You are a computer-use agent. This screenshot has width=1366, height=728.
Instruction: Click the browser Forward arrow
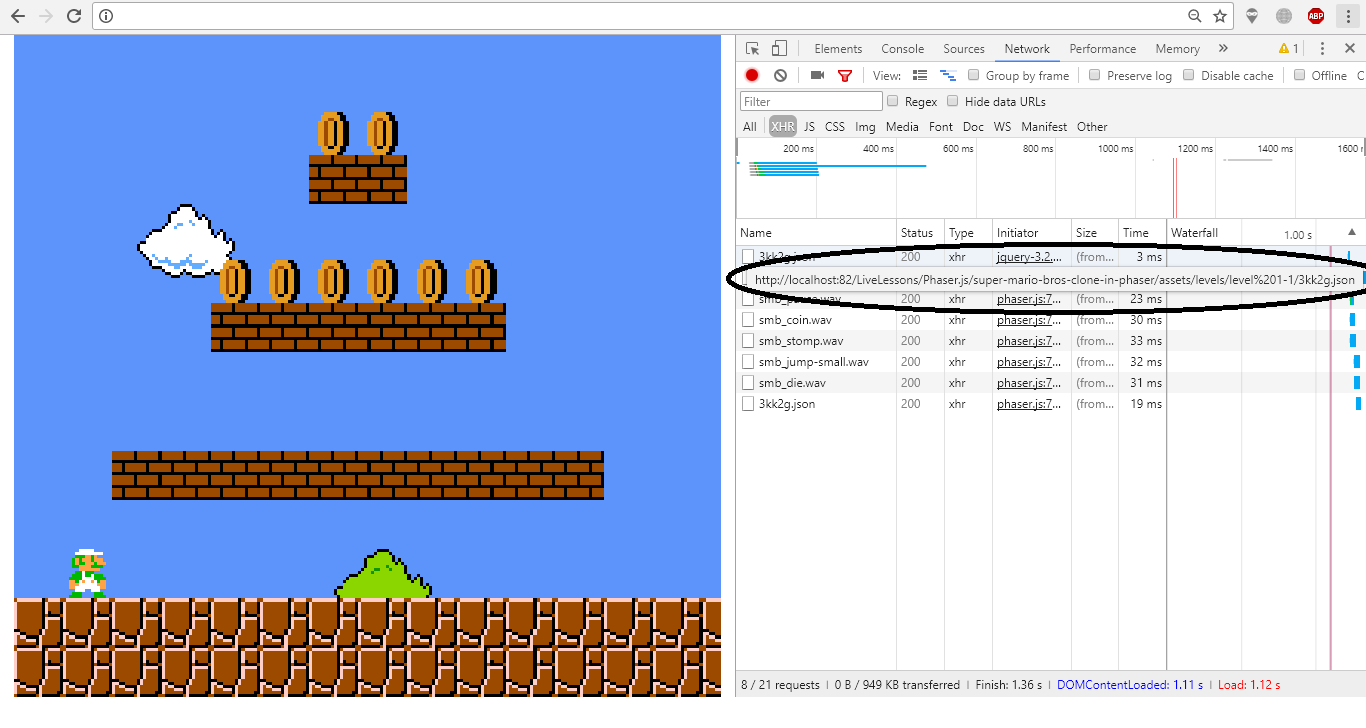click(45, 16)
